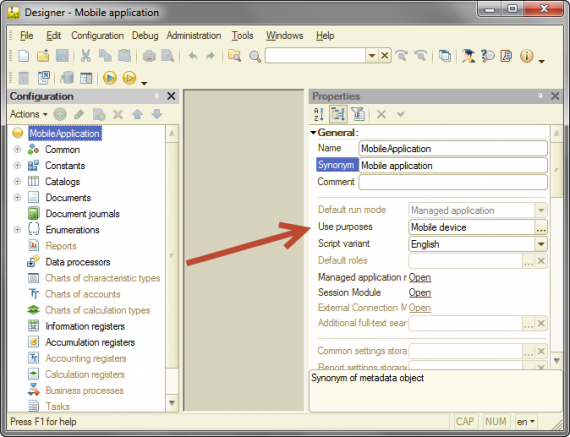
Task: Click the Print preview icon
Action: tap(168, 56)
